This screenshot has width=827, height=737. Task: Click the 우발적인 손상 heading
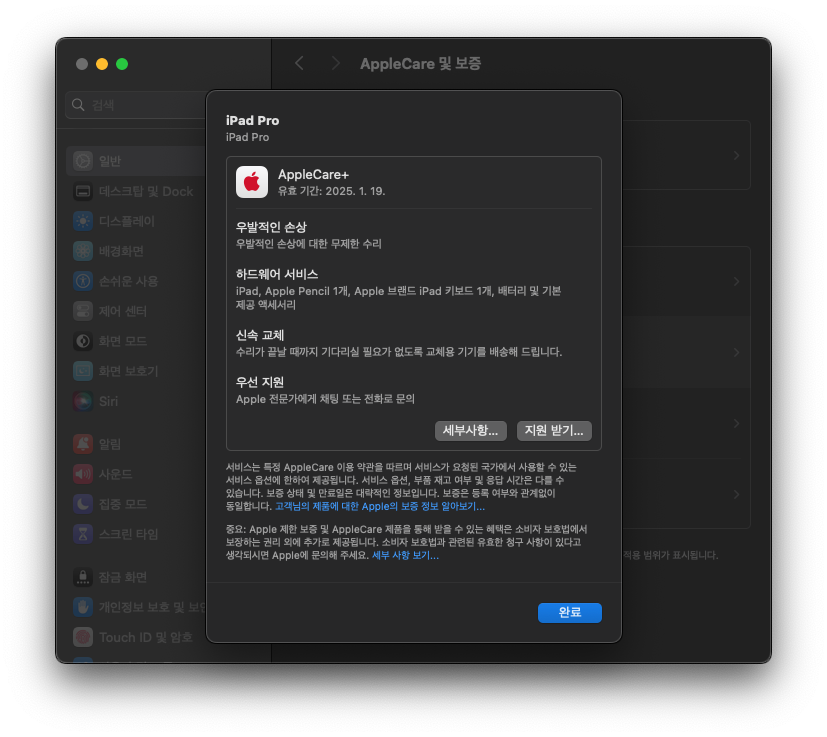pos(271,227)
